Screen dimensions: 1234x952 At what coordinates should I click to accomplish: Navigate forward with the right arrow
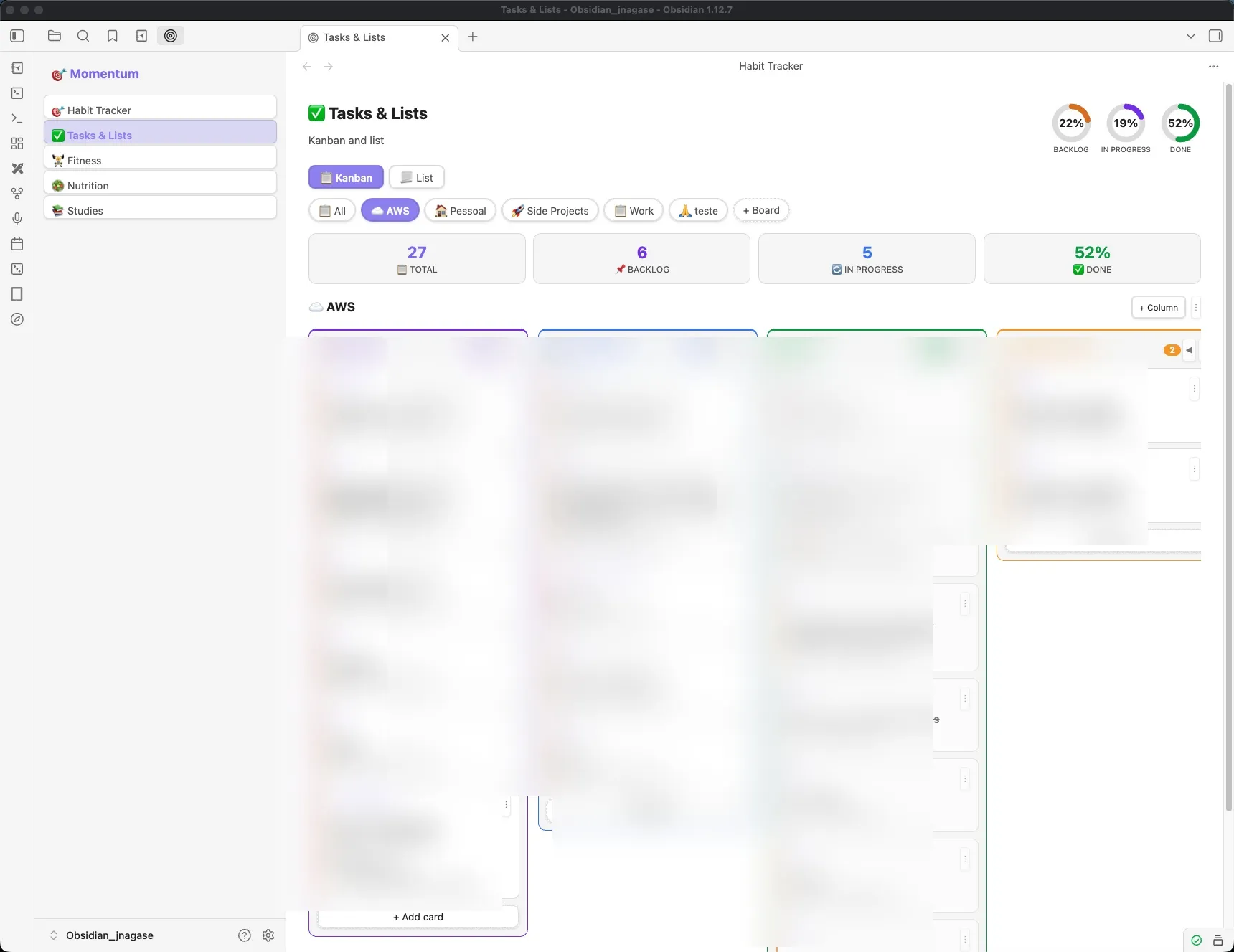329,67
